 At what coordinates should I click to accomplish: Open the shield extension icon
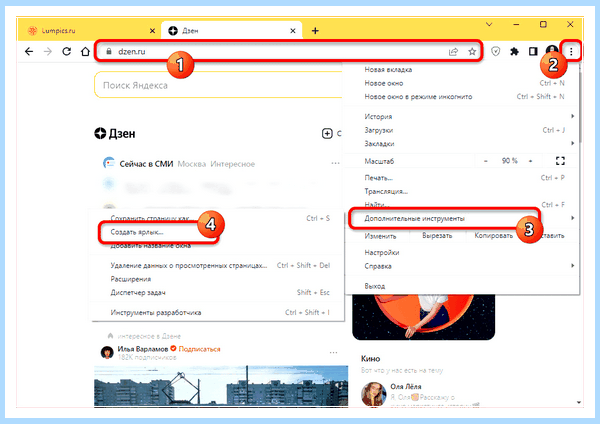tap(496, 51)
